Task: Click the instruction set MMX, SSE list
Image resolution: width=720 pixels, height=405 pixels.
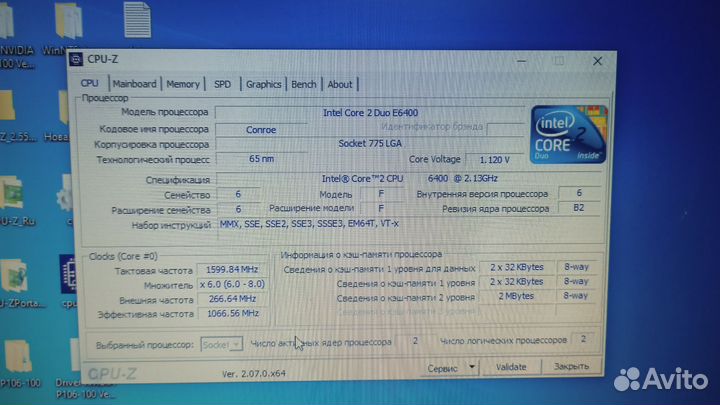Action: (309, 224)
